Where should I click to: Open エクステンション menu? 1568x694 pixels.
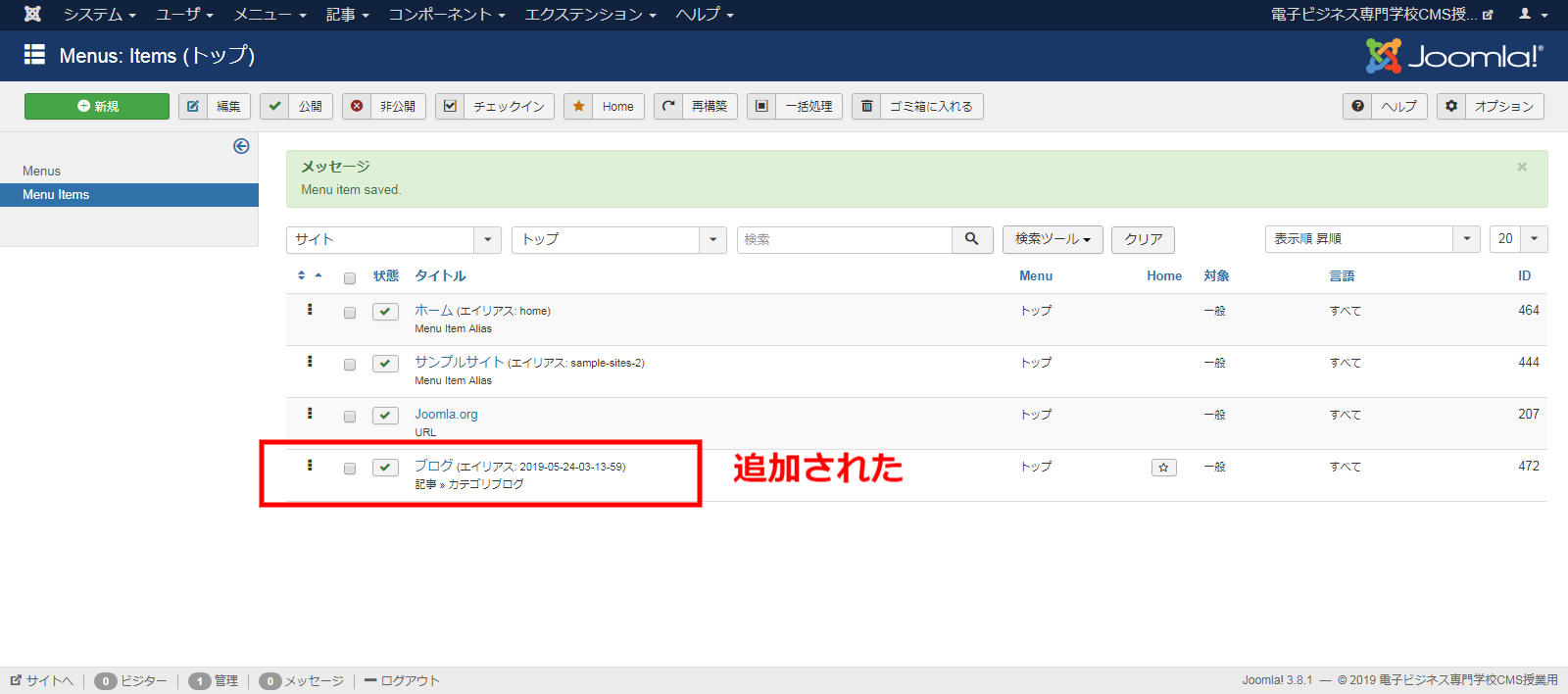coord(591,14)
